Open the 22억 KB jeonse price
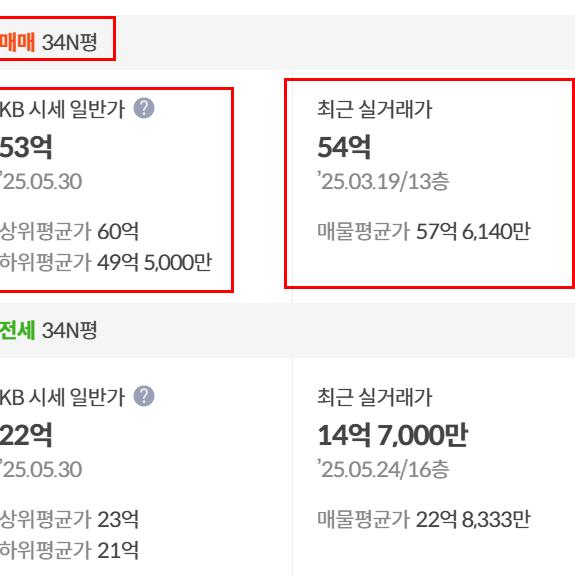Image resolution: width=575 pixels, height=575 pixels. 26,435
